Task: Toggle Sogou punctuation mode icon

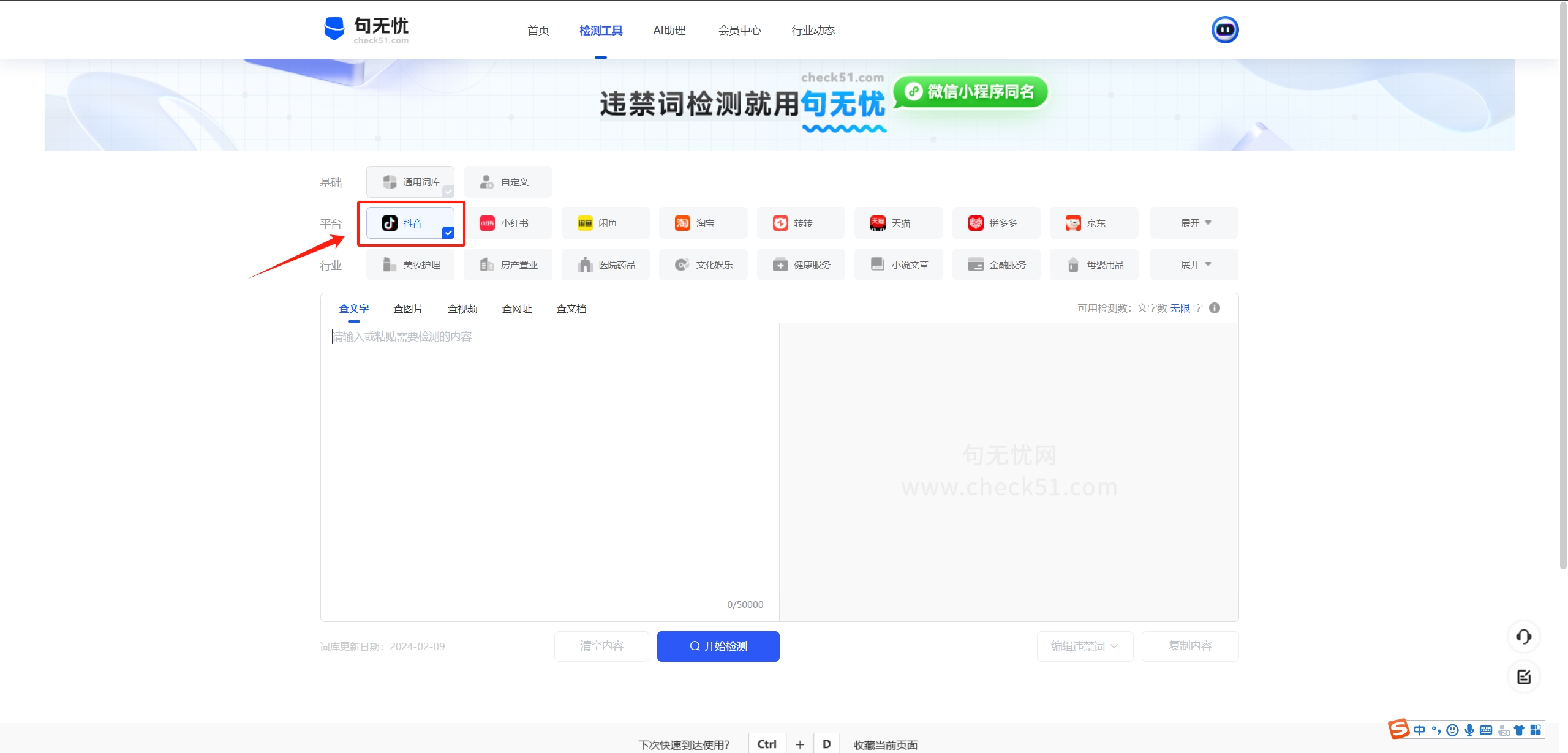Action: point(1436,730)
